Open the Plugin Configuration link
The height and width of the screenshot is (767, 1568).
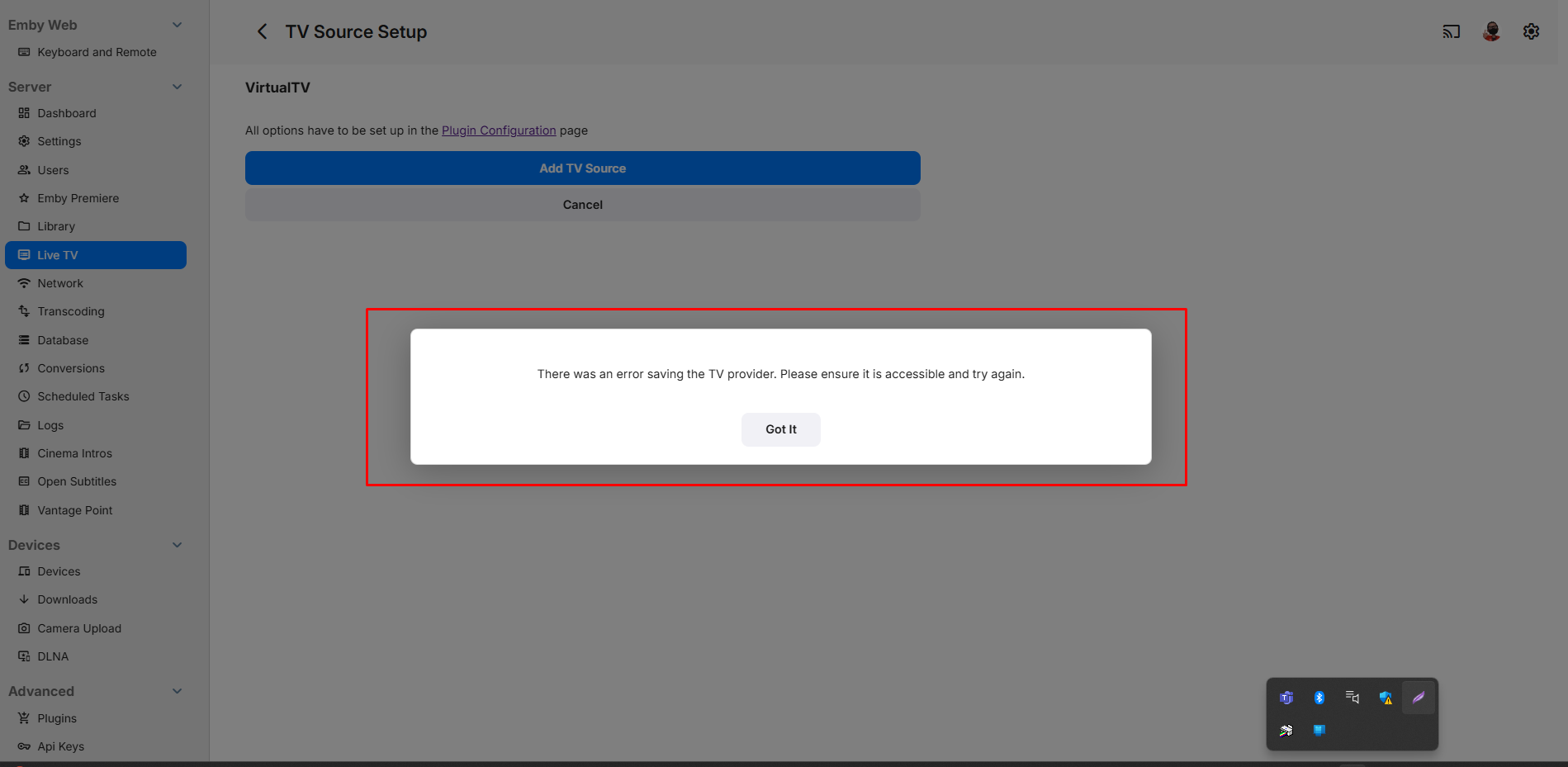[499, 130]
